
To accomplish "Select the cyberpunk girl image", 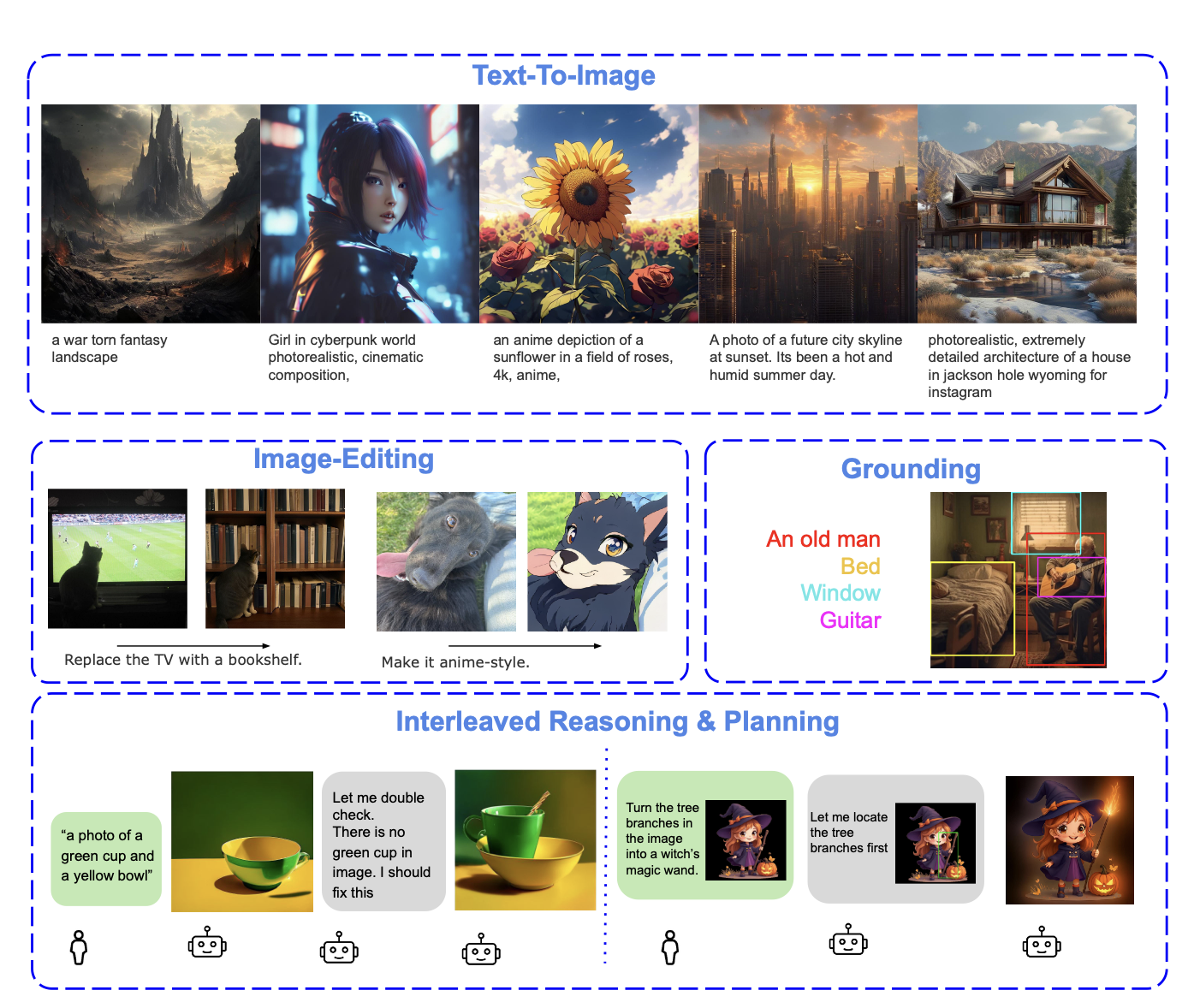I will pos(370,213).
